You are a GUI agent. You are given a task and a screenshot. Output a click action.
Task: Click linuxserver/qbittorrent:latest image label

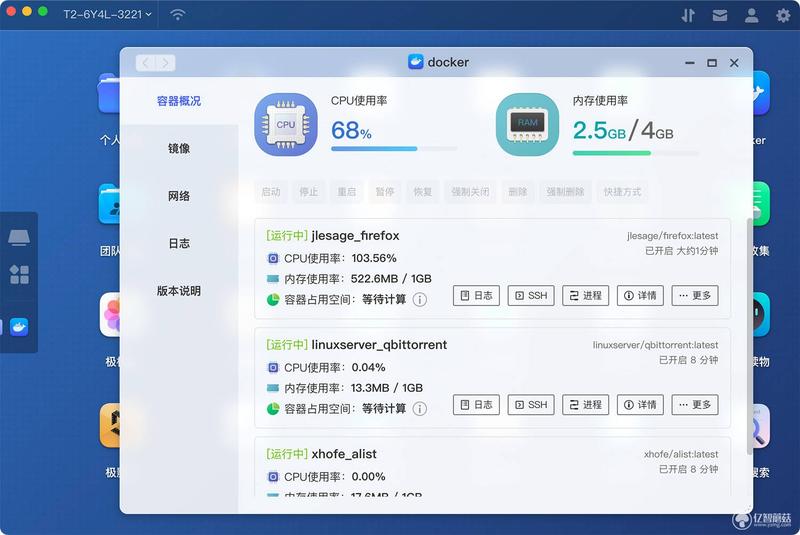(x=655, y=345)
